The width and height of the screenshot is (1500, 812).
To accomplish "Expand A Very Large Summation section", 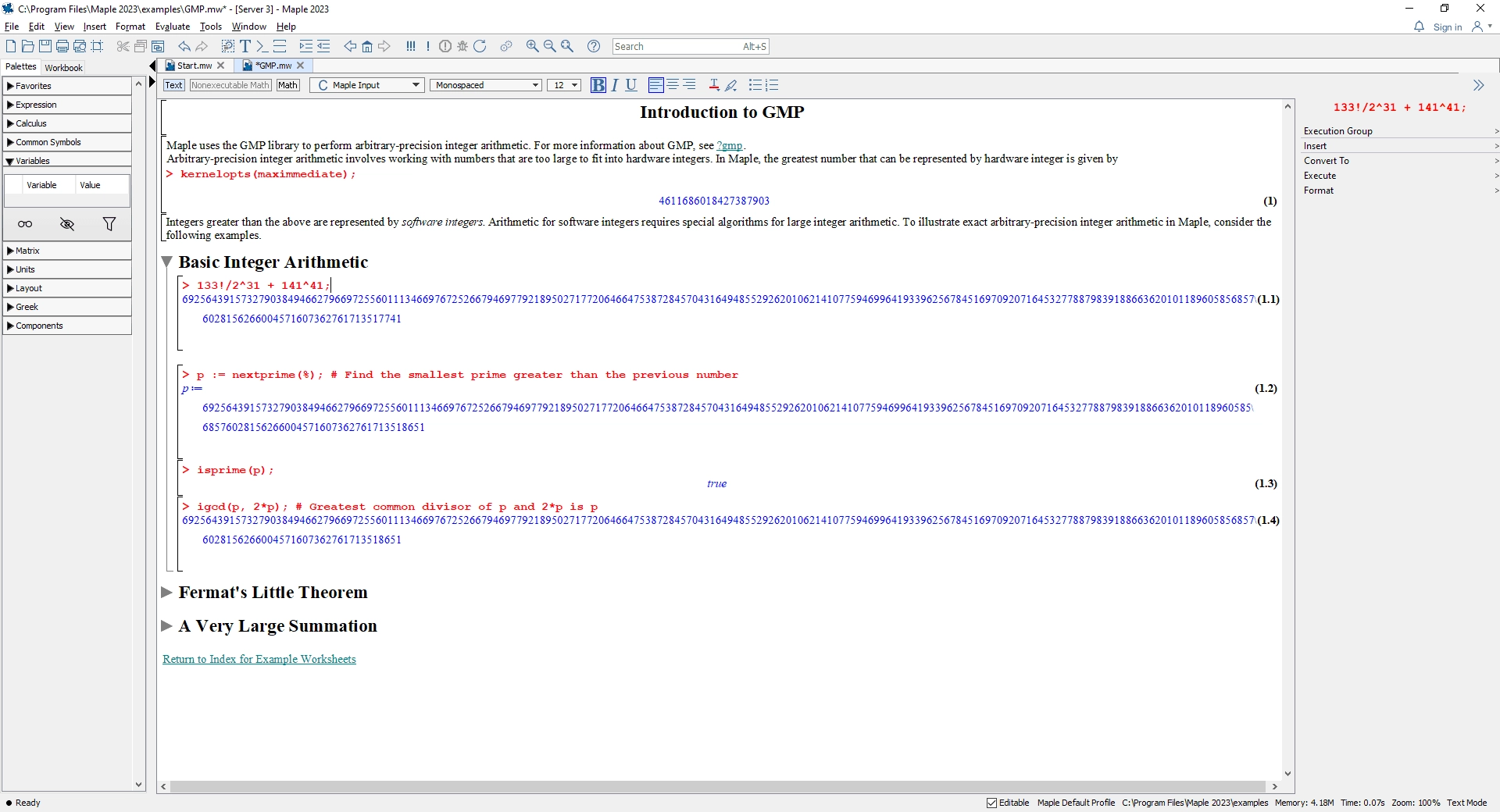I will [x=166, y=626].
